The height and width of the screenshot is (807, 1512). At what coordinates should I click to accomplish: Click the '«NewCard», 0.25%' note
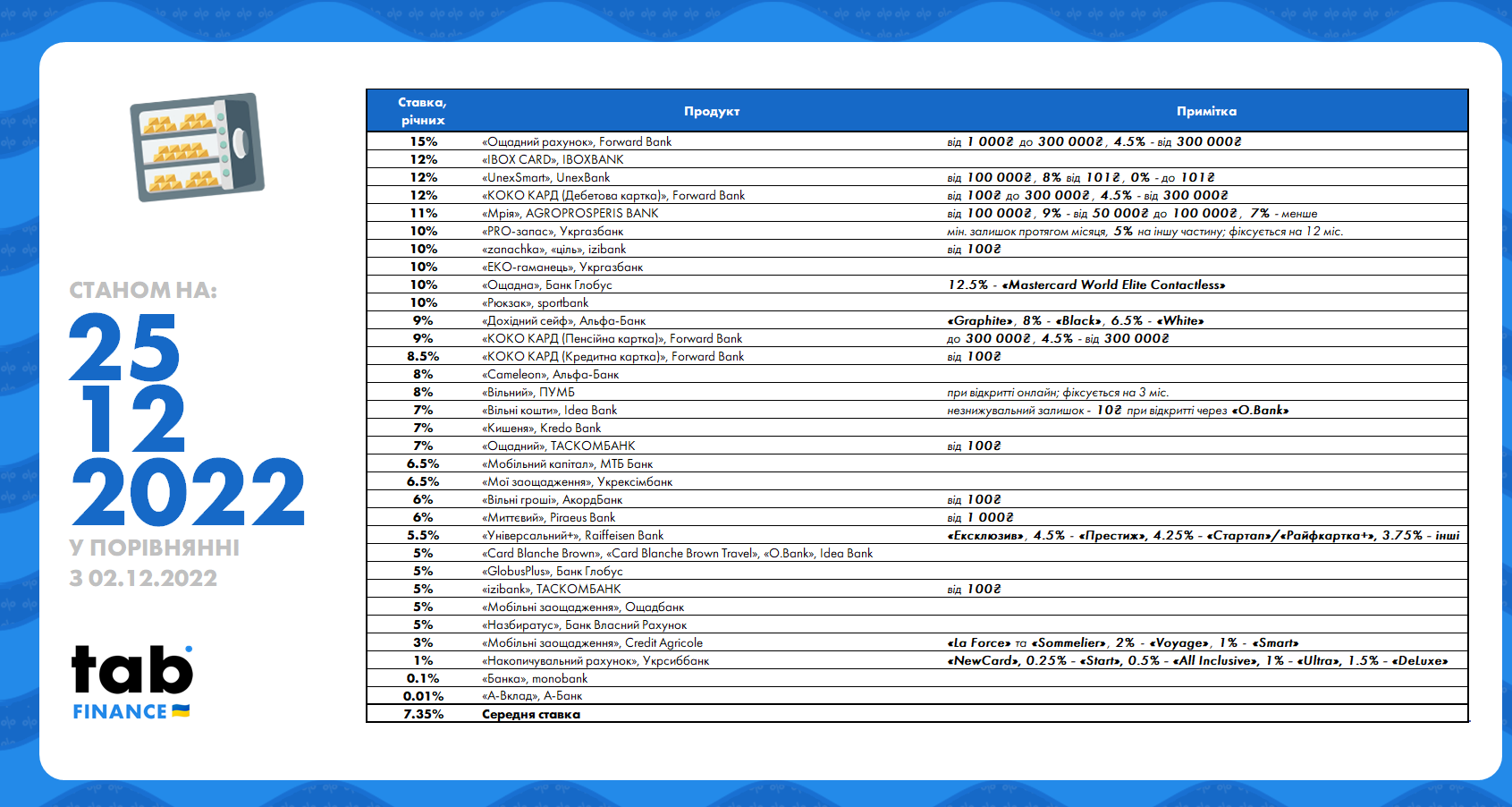point(1198,660)
